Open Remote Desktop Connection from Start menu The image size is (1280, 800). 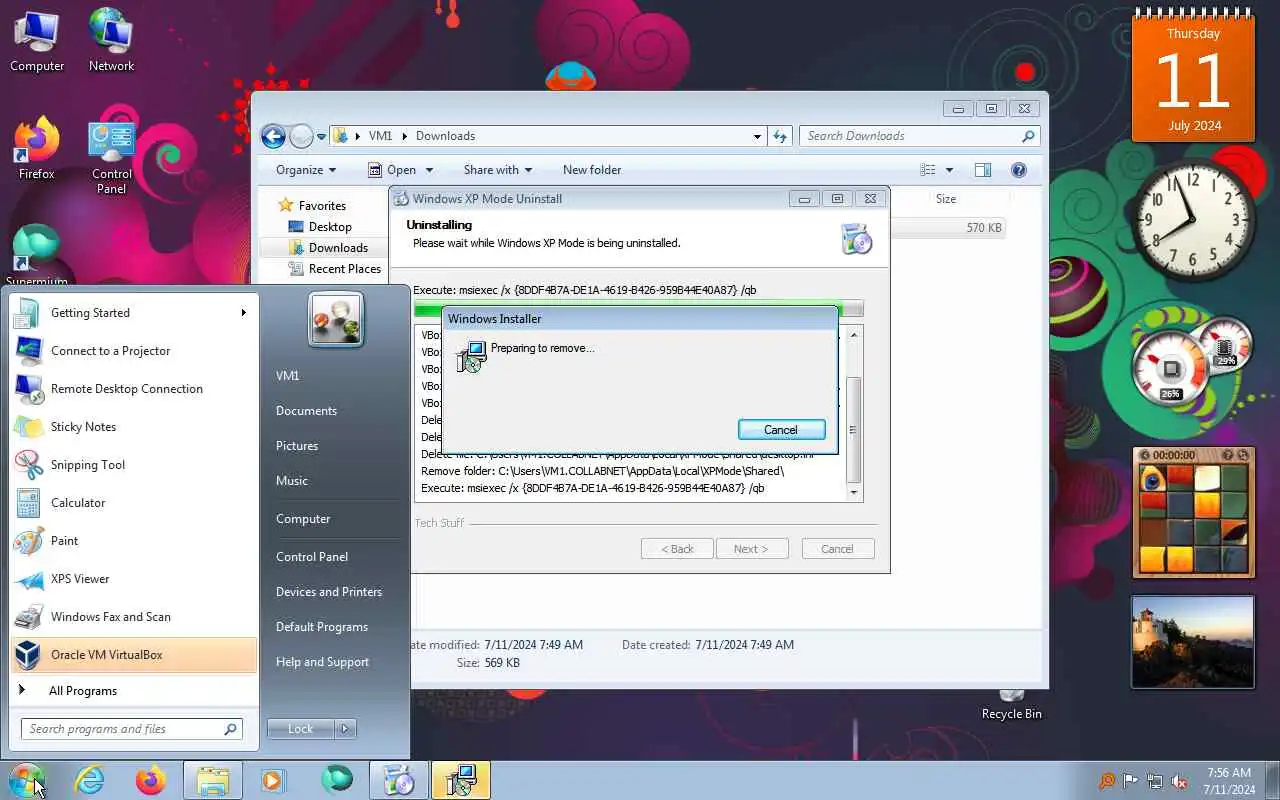(134, 389)
